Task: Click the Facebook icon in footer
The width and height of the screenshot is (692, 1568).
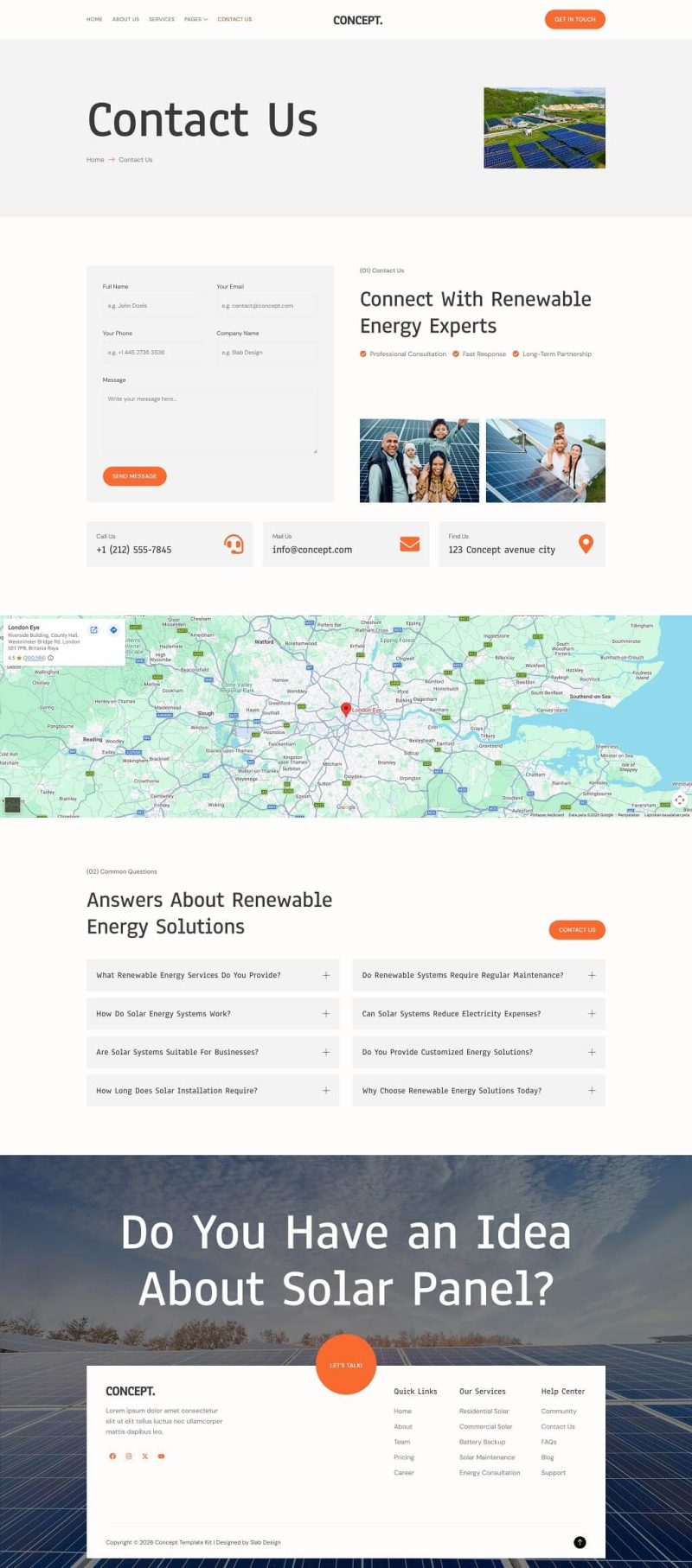Action: pyautogui.click(x=112, y=1456)
